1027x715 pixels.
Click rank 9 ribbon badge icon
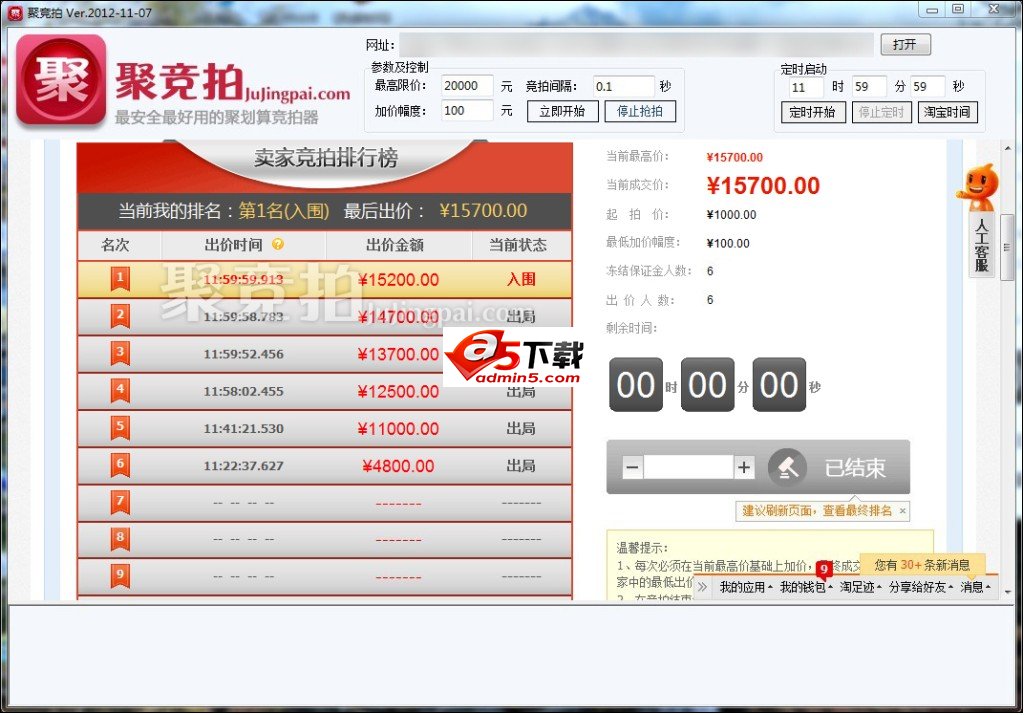[121, 576]
